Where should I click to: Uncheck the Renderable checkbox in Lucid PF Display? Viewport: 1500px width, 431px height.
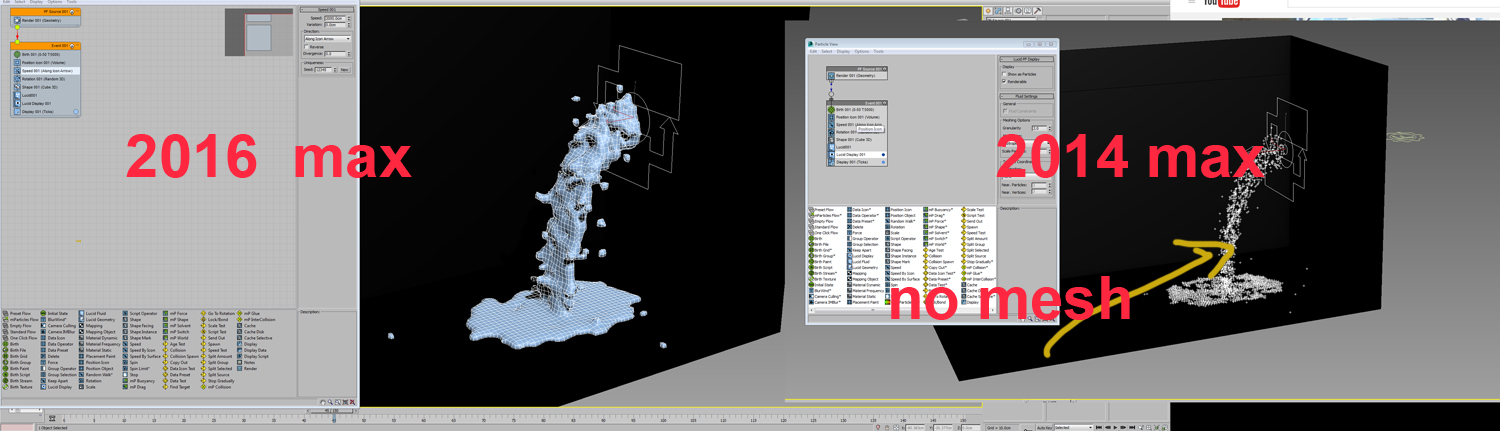click(x=1004, y=82)
